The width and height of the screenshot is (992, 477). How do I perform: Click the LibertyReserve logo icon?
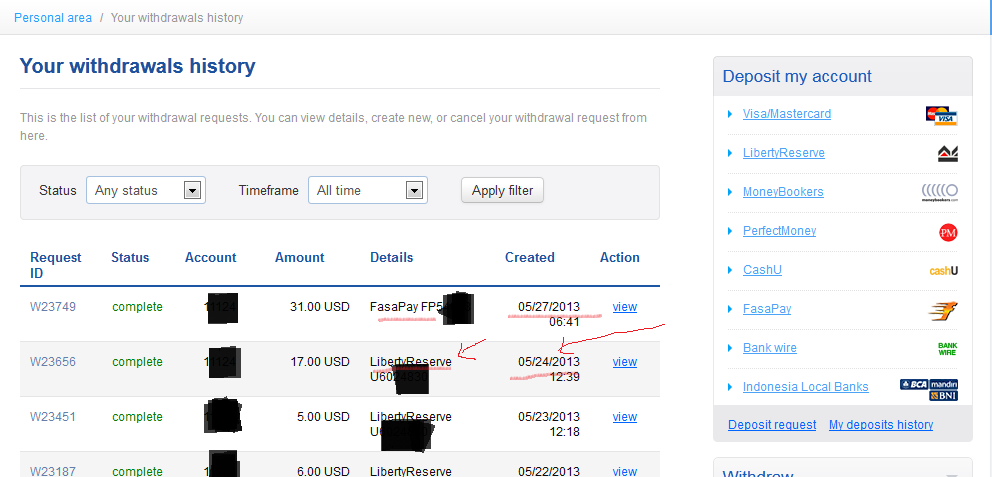pos(947,154)
